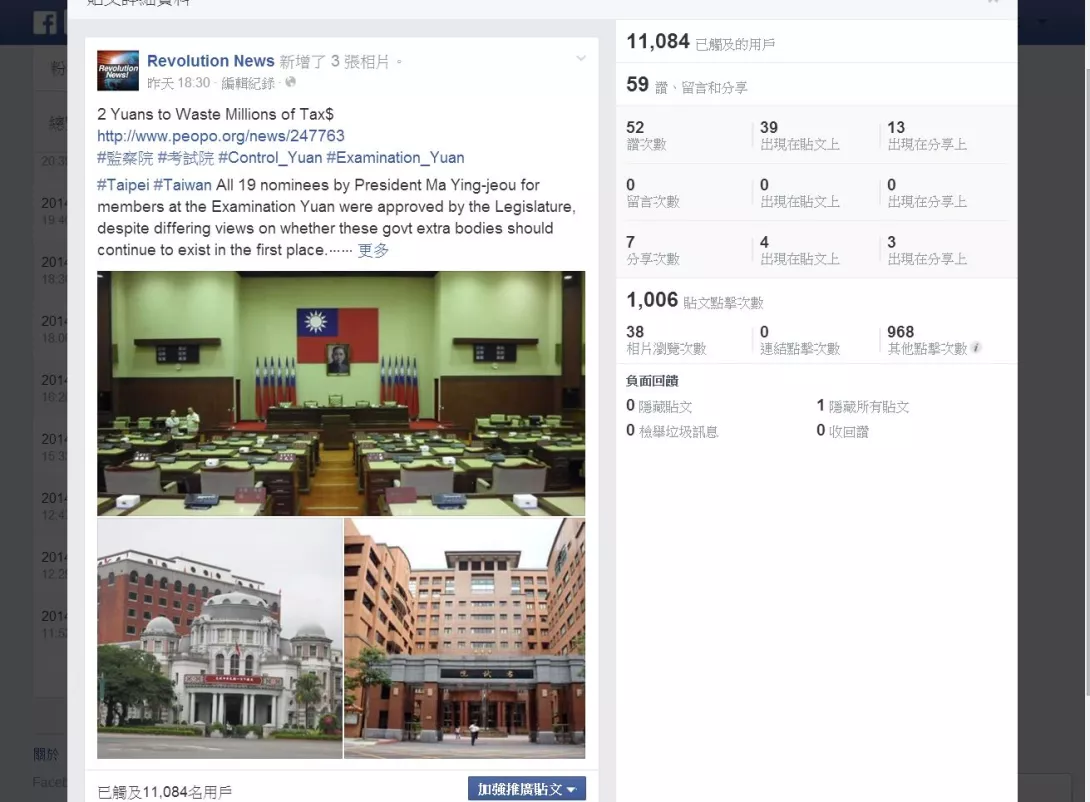Click the 已觸及11,084名用戶 footer text
Image resolution: width=1090 pixels, height=802 pixels.
click(165, 792)
